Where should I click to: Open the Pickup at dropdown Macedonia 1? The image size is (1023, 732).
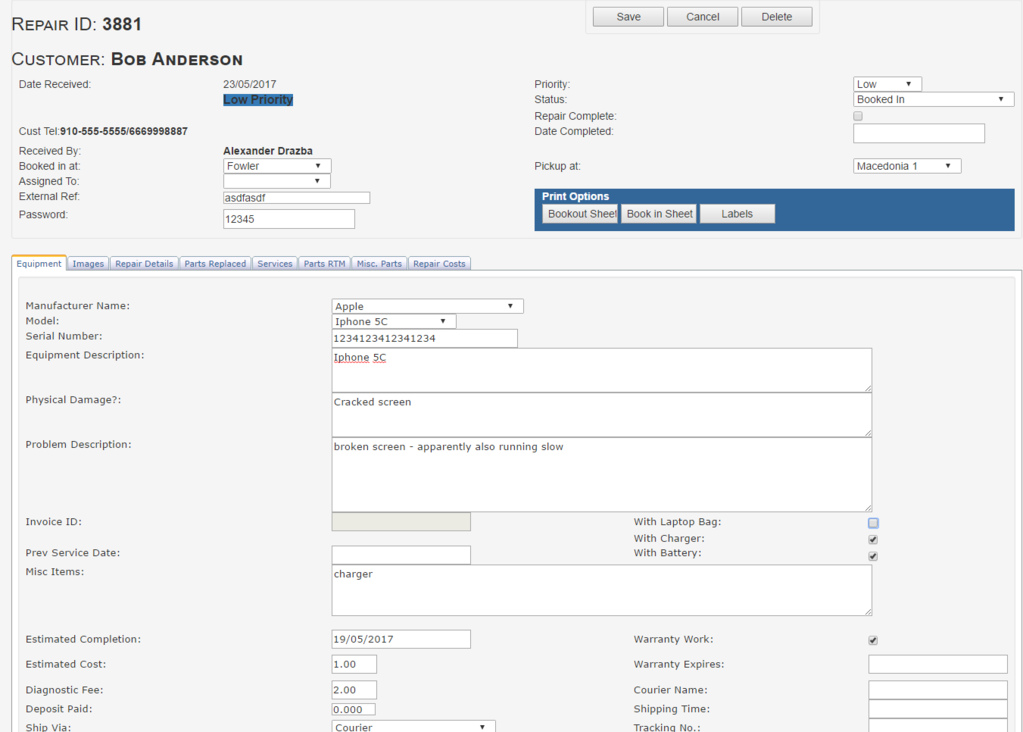[906, 166]
